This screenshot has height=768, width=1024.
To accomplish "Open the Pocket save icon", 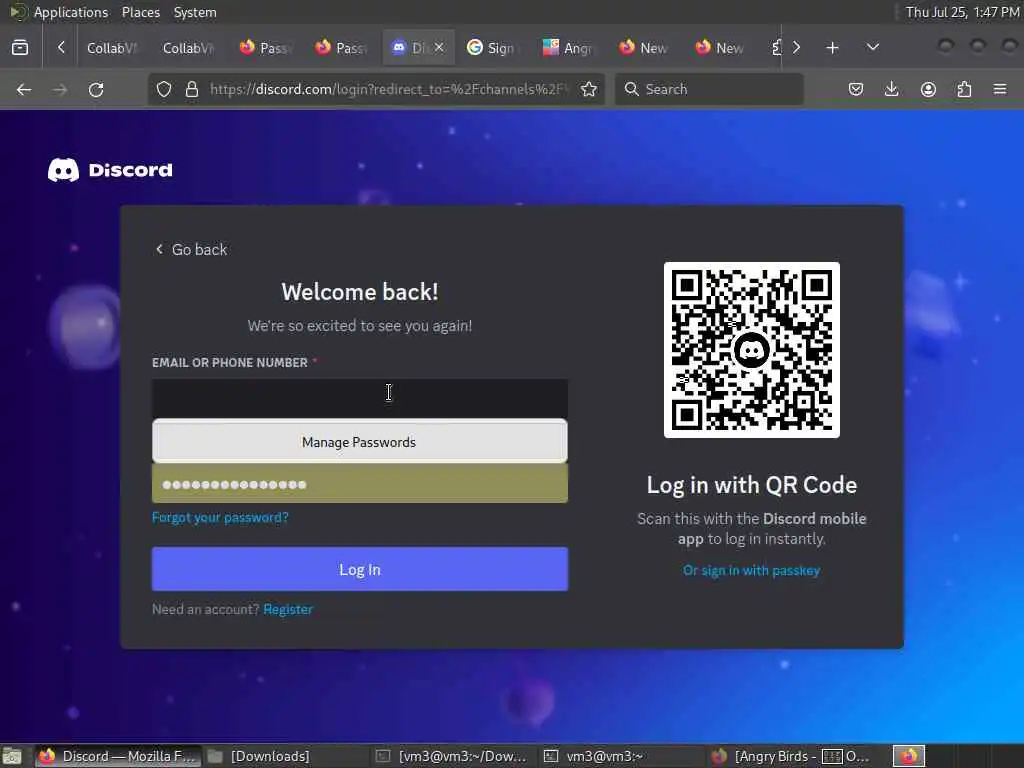I will tap(856, 89).
